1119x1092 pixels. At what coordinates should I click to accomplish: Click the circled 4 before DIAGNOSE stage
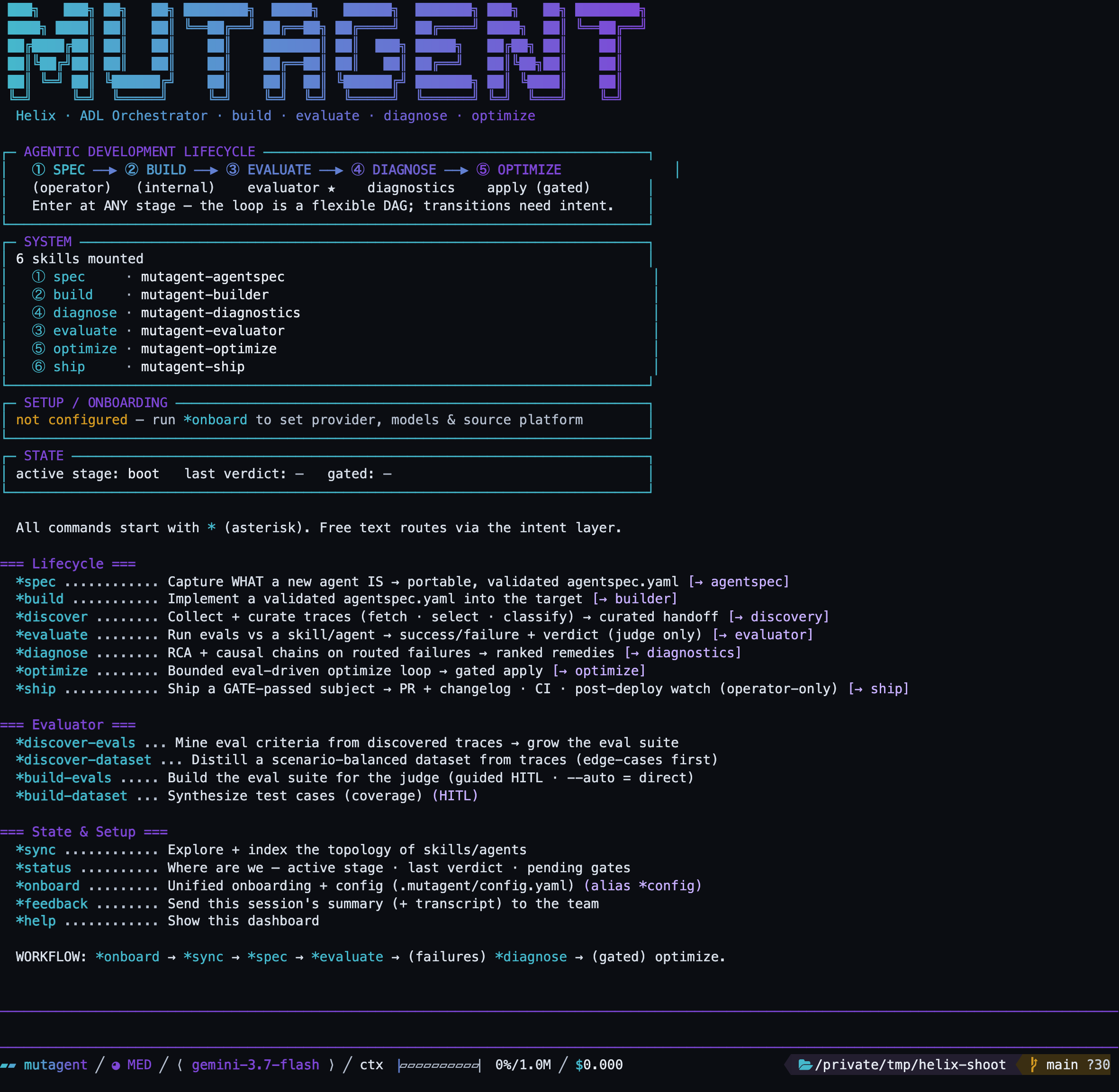click(x=358, y=170)
